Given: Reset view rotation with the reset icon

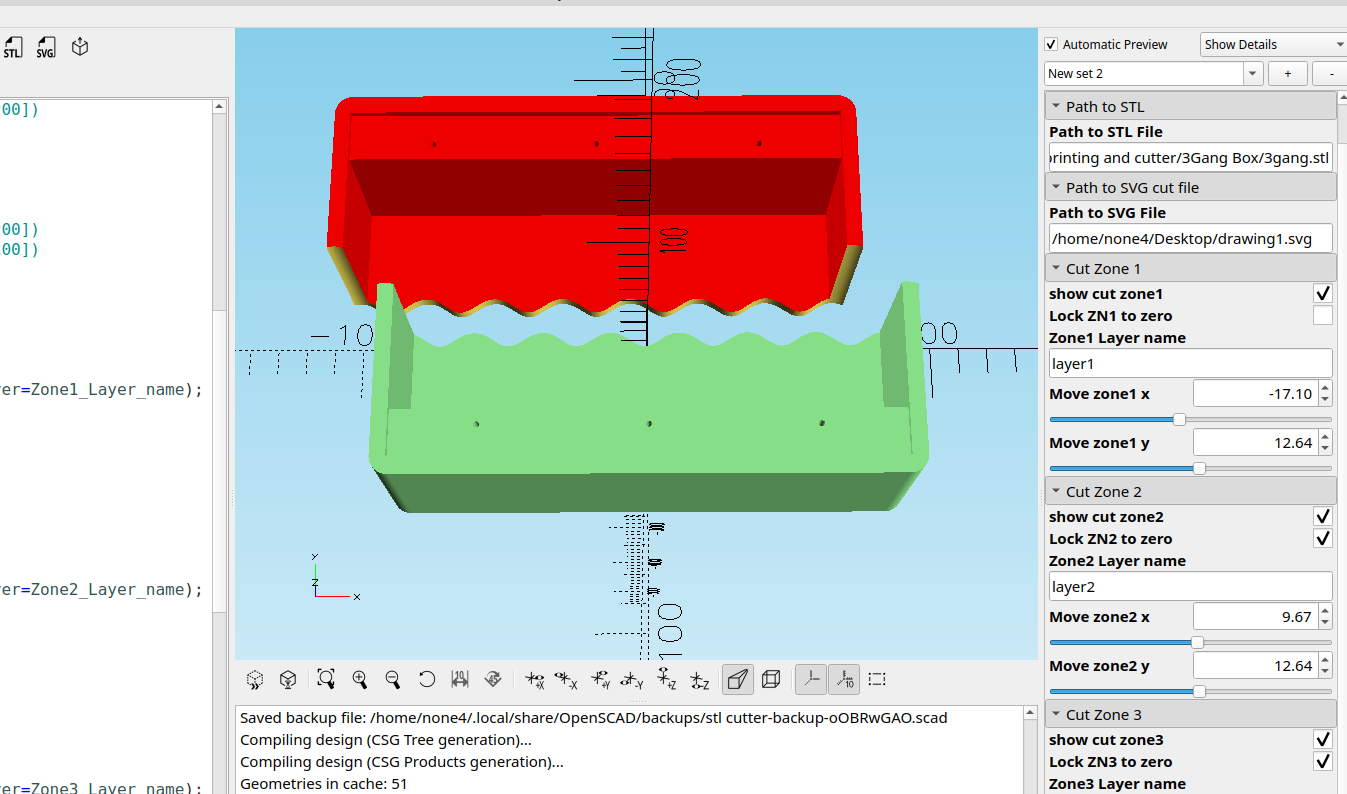Looking at the screenshot, I should pos(427,679).
